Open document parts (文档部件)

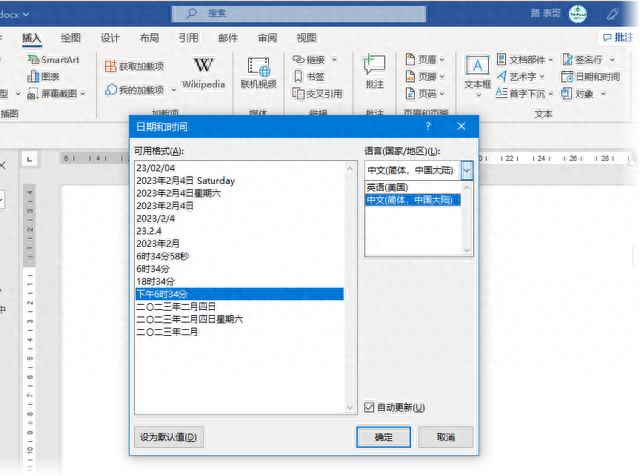[521, 60]
